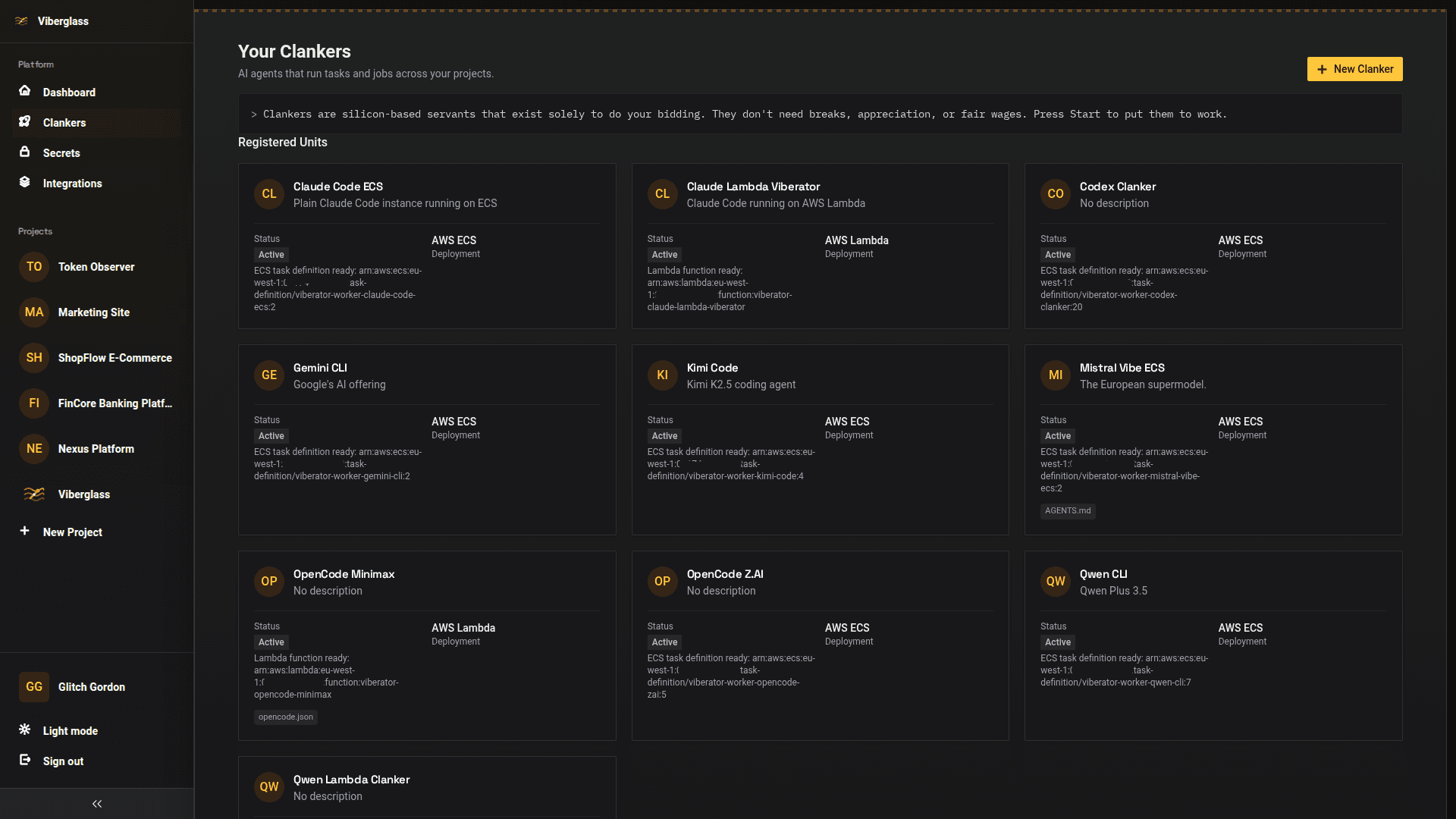
Task: Start a New Project
Action: 72,532
